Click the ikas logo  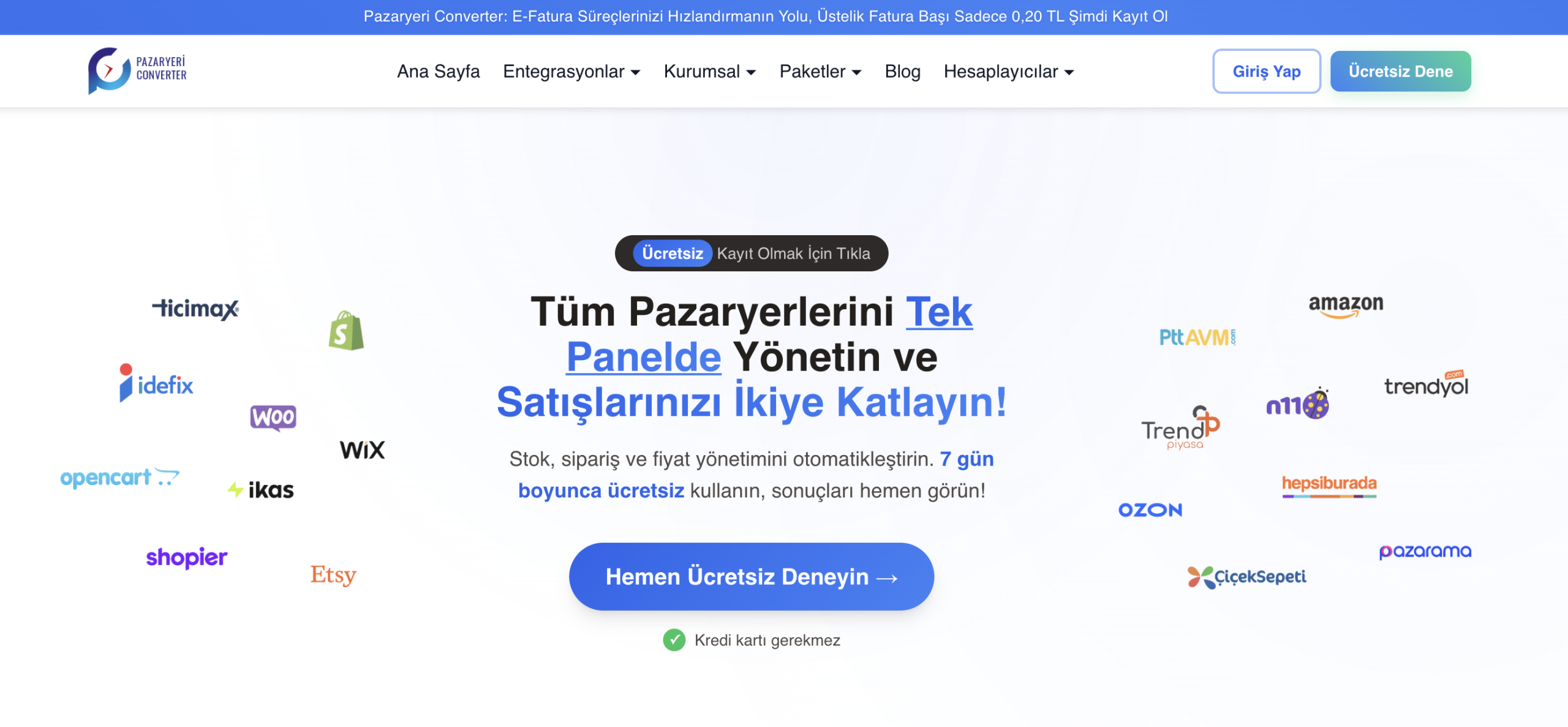(261, 489)
